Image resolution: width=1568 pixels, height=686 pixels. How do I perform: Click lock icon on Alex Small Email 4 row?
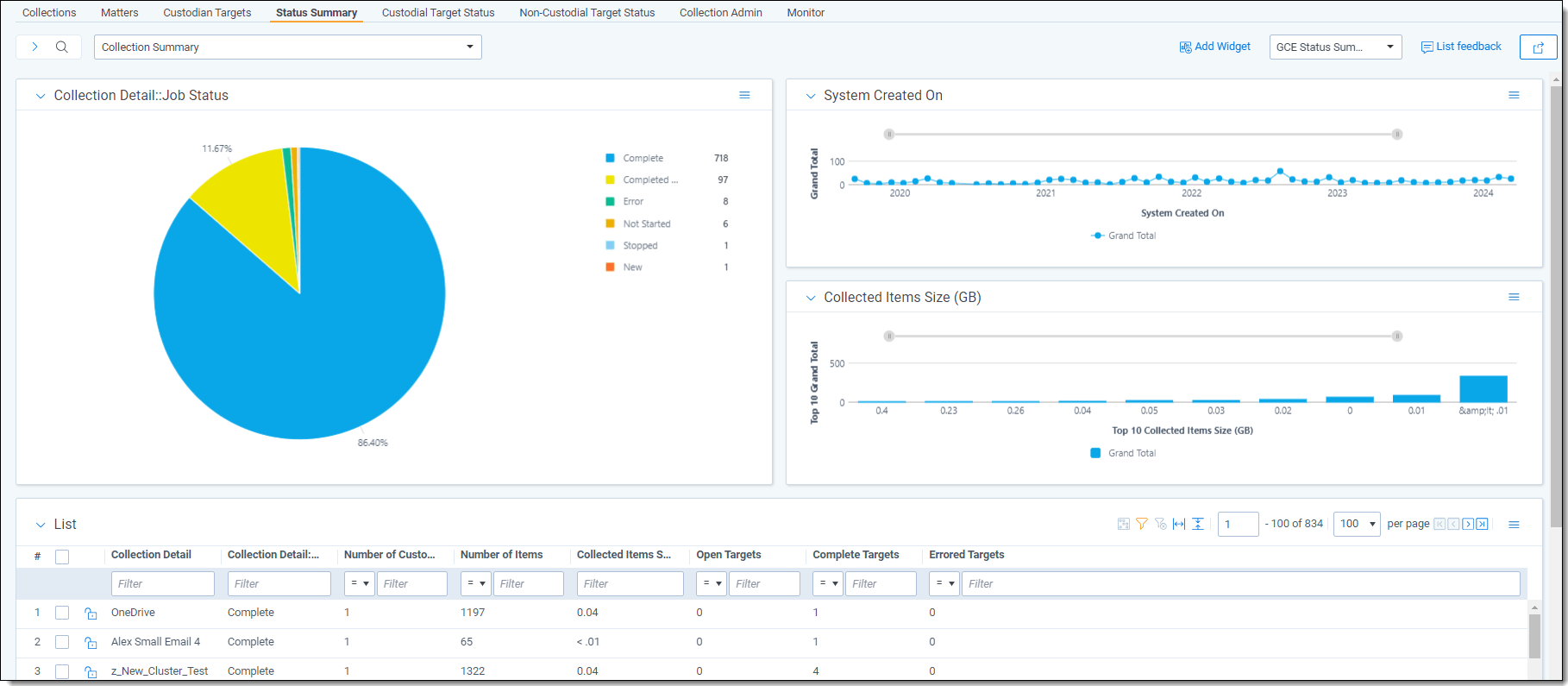(91, 642)
